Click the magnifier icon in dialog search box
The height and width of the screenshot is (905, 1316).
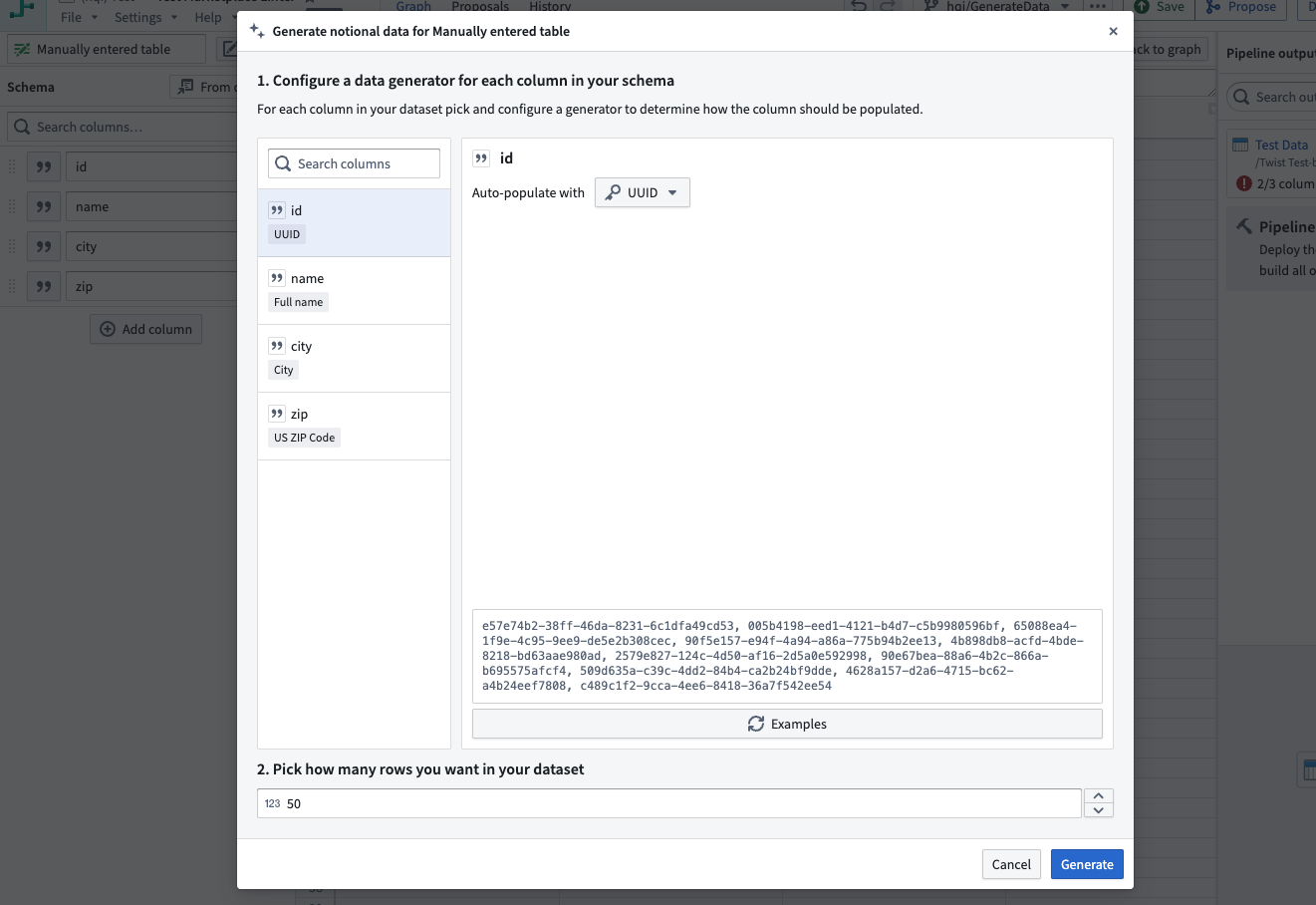(283, 163)
